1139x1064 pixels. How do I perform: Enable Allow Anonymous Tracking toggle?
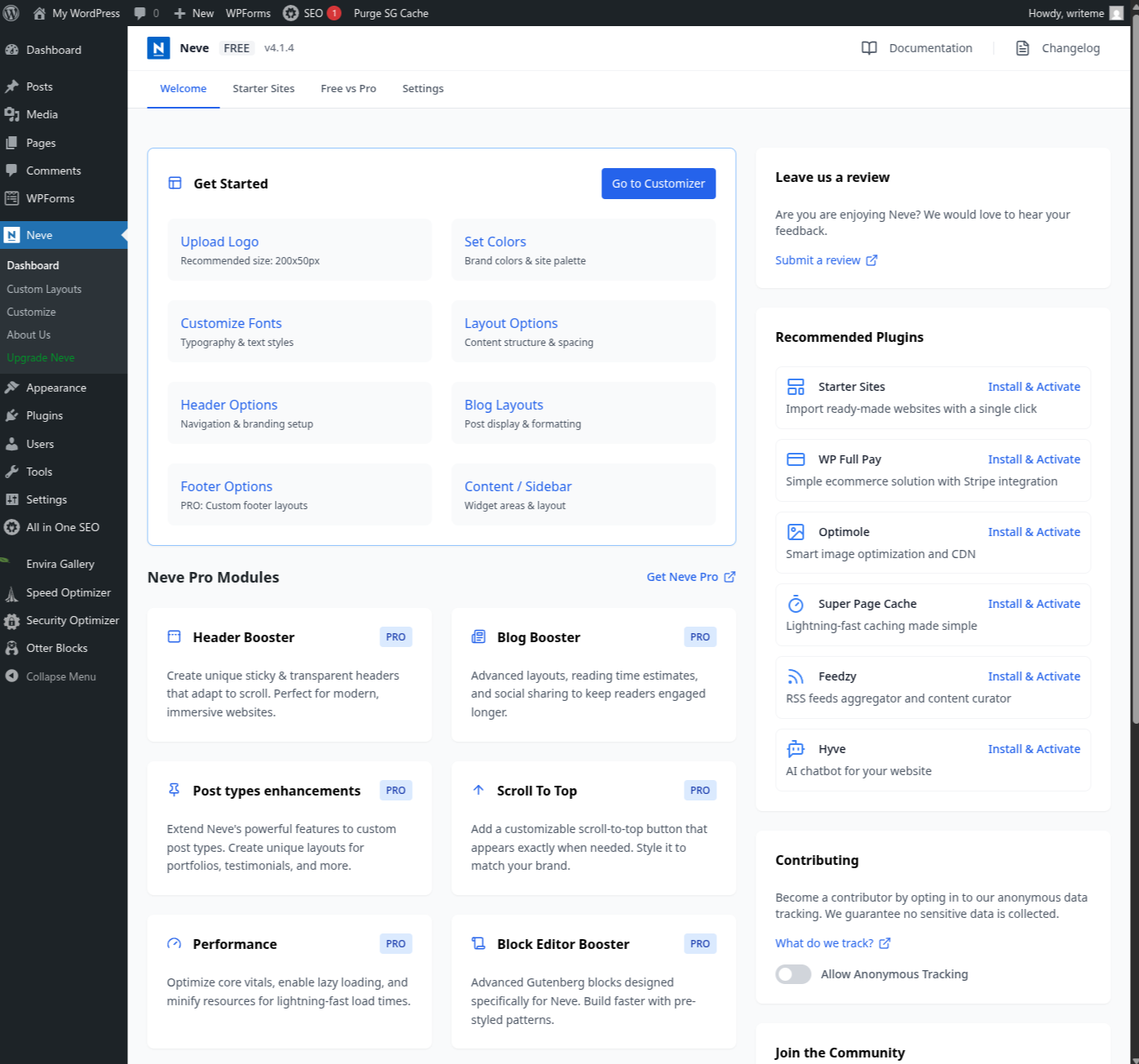point(792,974)
